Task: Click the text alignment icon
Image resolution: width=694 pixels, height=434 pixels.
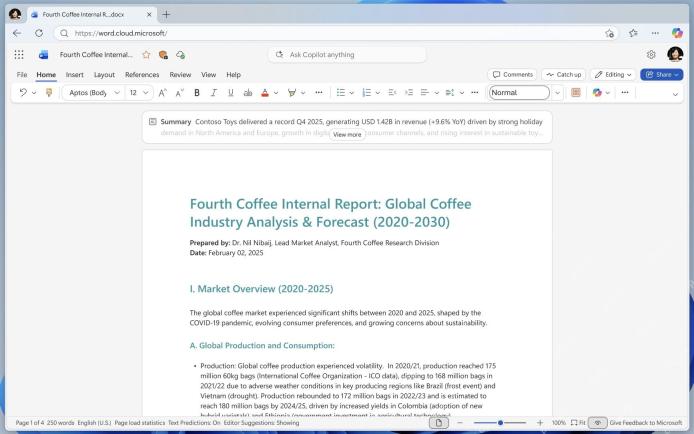Action: click(x=424, y=92)
